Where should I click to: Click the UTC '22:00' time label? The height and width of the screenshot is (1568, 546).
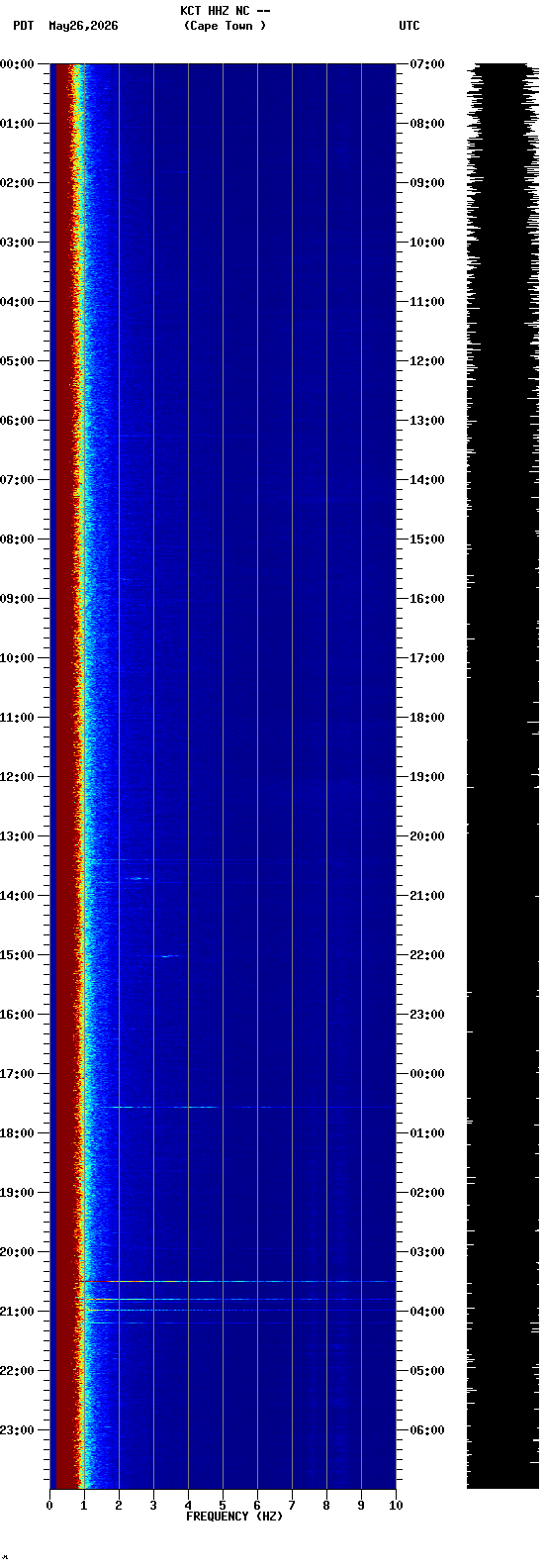[x=427, y=955]
